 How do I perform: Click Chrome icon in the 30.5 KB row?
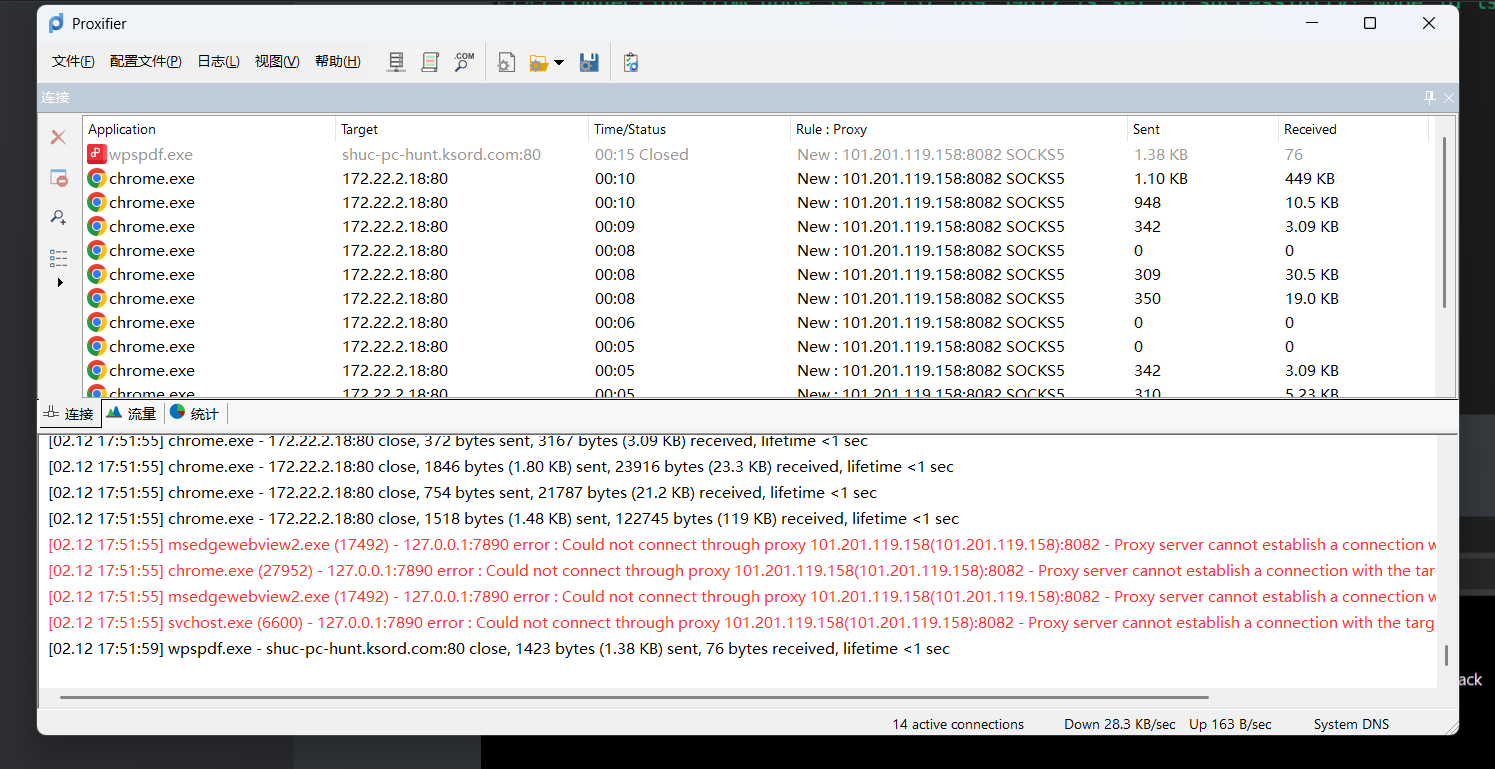point(97,274)
